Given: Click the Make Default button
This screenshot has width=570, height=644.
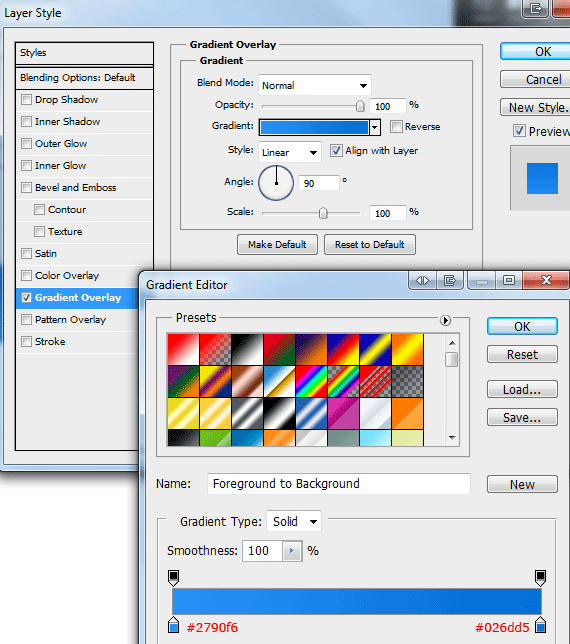Looking at the screenshot, I should (277, 245).
